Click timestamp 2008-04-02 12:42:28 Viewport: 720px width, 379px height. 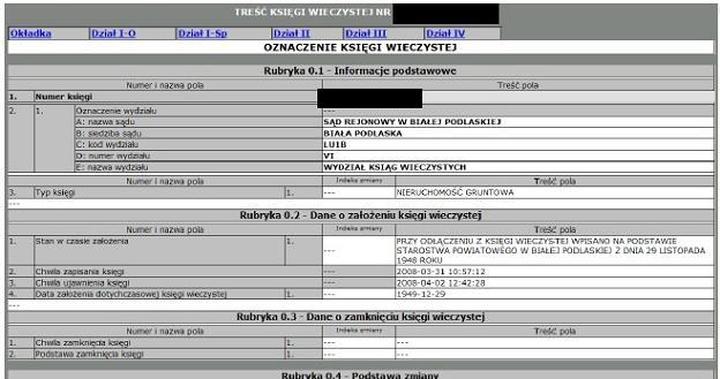441,283
